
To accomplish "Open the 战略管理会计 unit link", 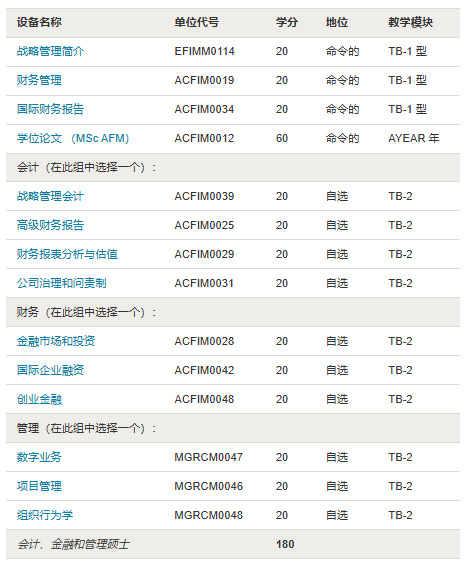I will pos(50,196).
